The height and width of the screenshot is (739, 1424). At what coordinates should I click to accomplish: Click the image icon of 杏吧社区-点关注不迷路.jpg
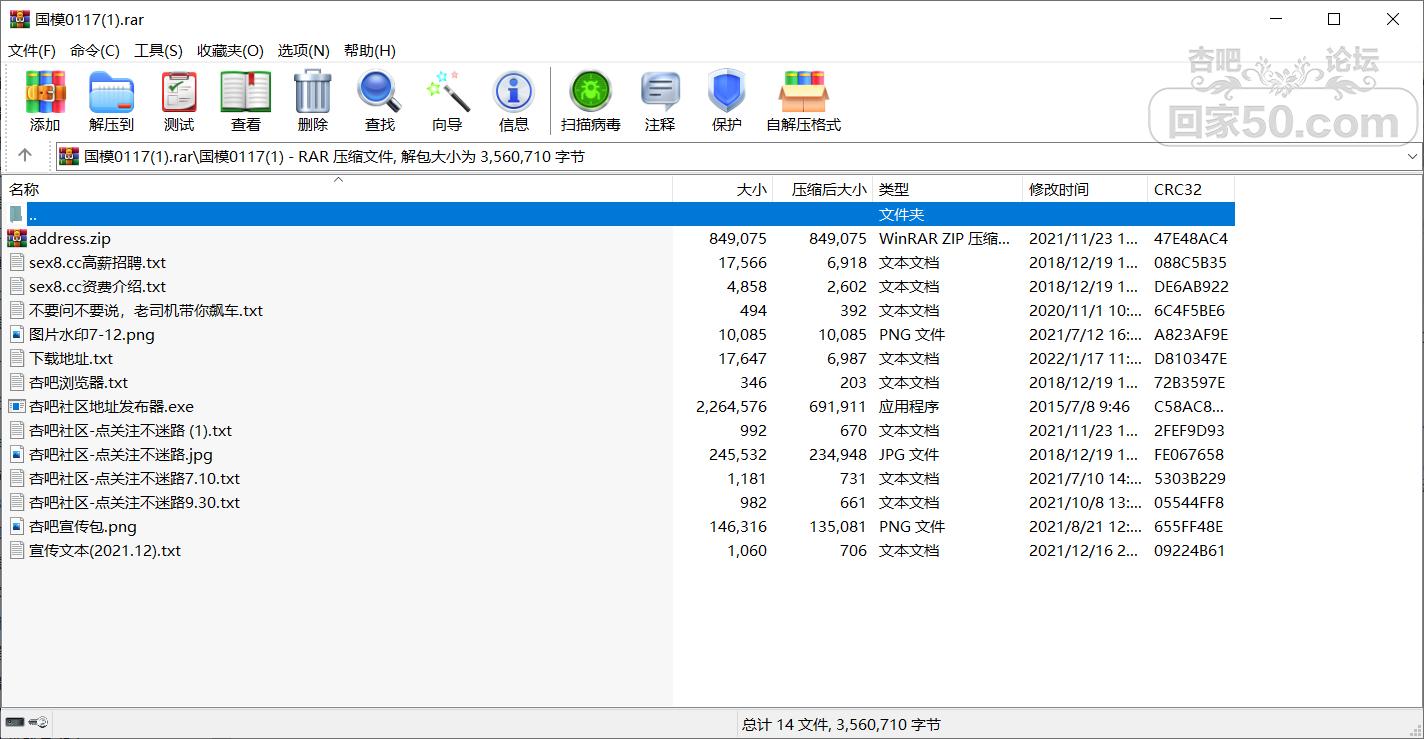click(17, 454)
